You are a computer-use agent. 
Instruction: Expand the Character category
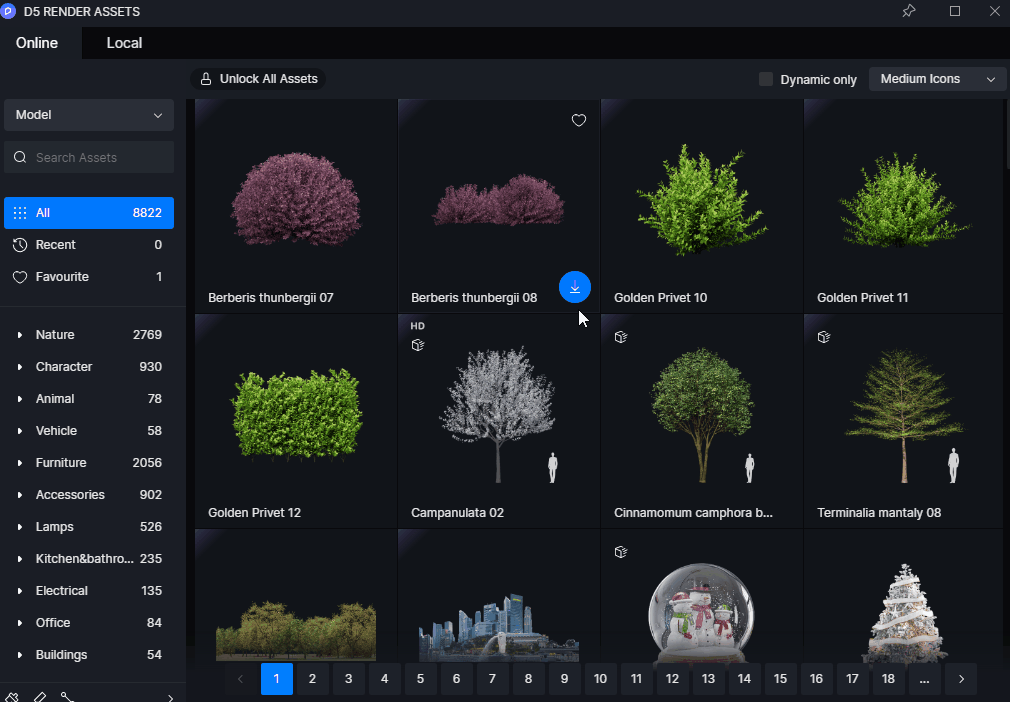coord(20,367)
